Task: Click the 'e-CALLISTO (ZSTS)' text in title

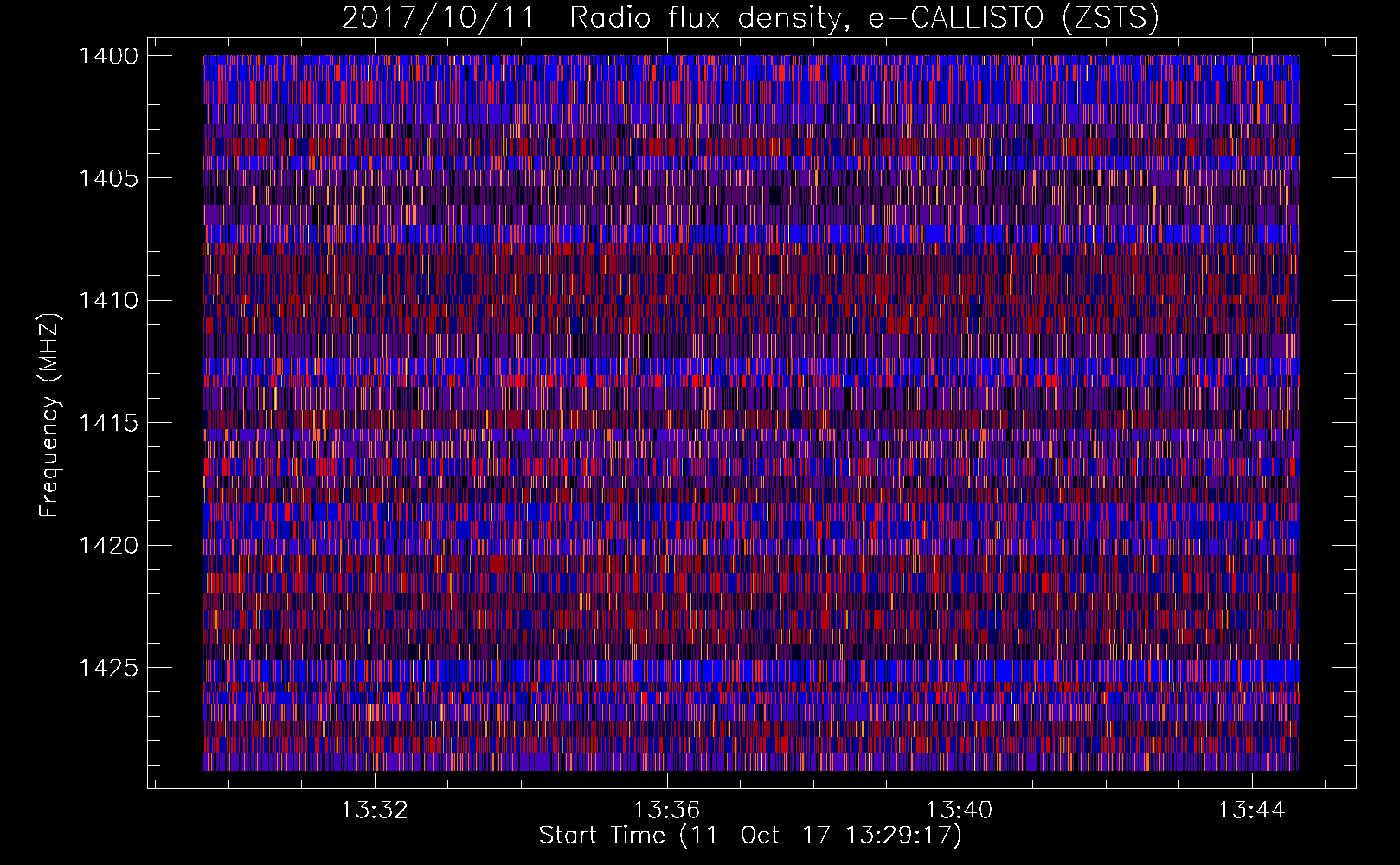Action: (1014, 17)
